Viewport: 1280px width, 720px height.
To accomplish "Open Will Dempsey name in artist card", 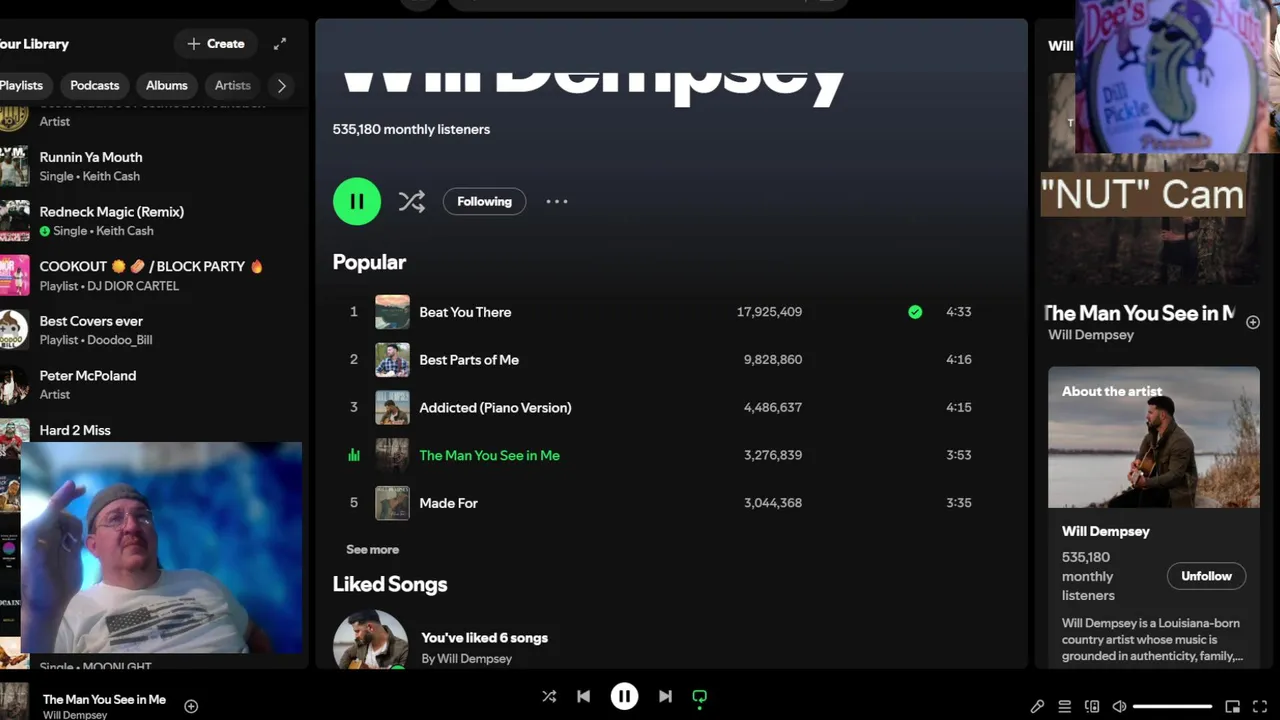I will pyautogui.click(x=1105, y=531).
